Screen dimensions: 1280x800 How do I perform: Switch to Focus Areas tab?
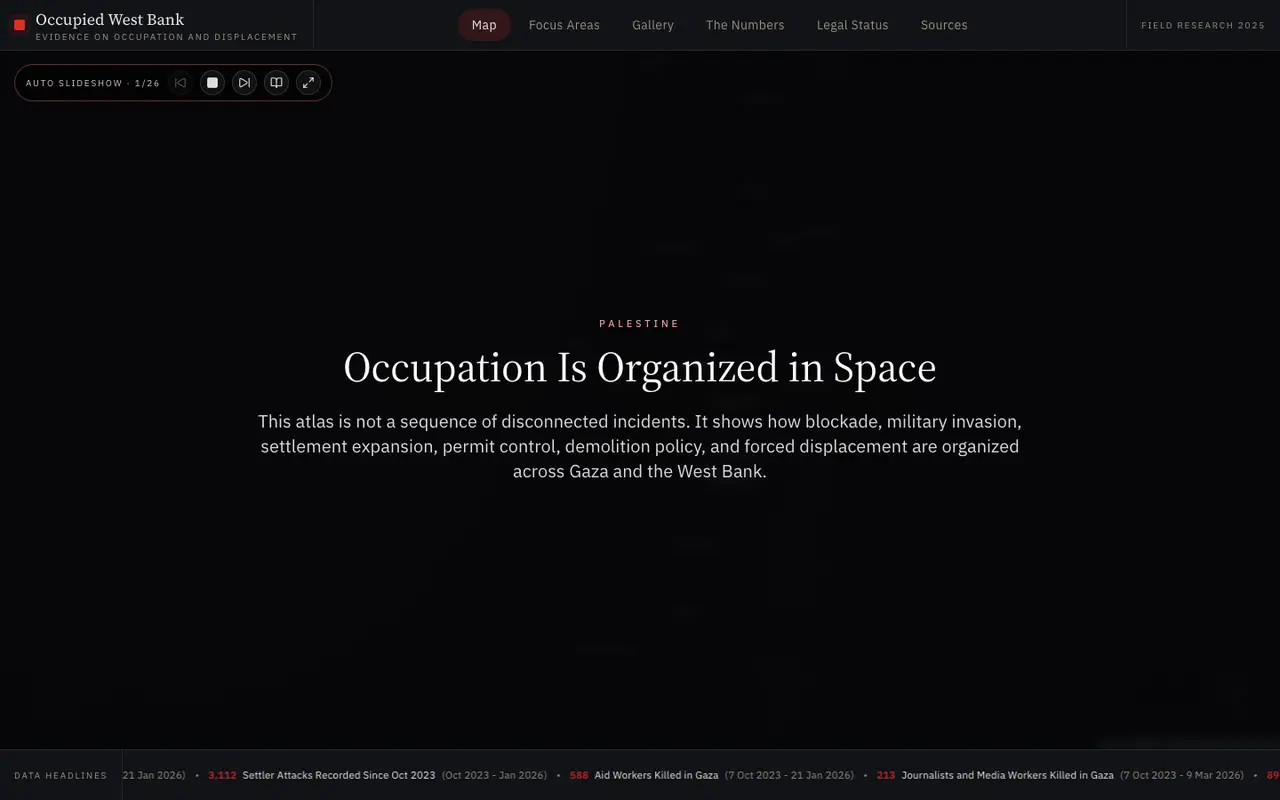pyautogui.click(x=564, y=25)
